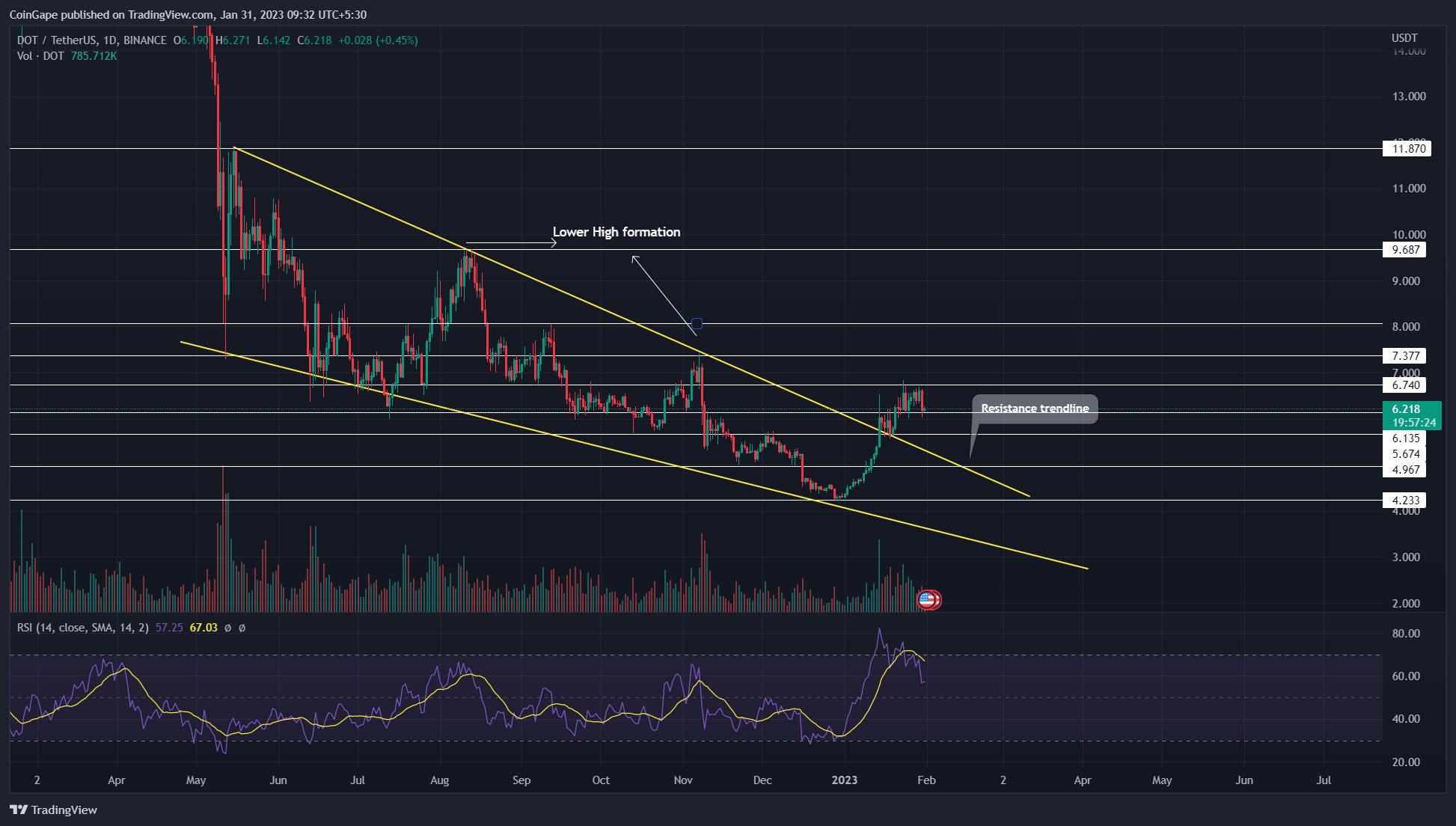Click the RSI (14, close, SMA, 14, 2) legend
The width and height of the screenshot is (1456, 826).
[83, 628]
